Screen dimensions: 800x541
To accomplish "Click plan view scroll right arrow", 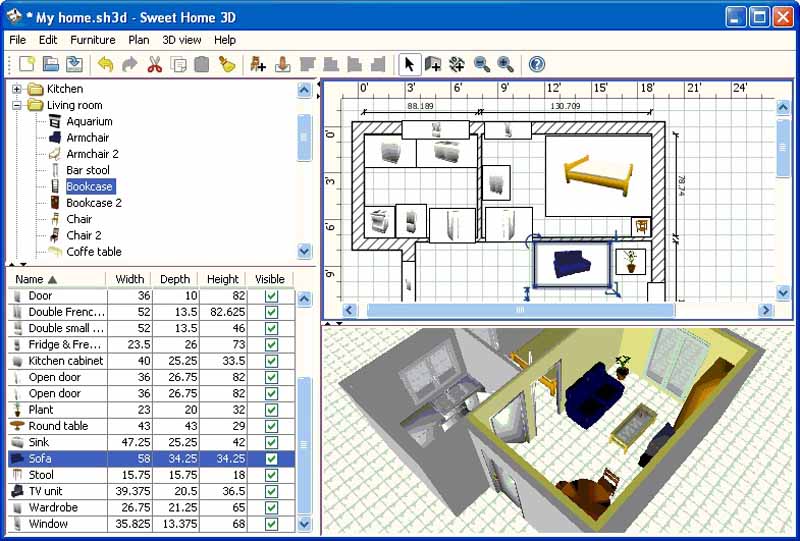I will pos(766,310).
